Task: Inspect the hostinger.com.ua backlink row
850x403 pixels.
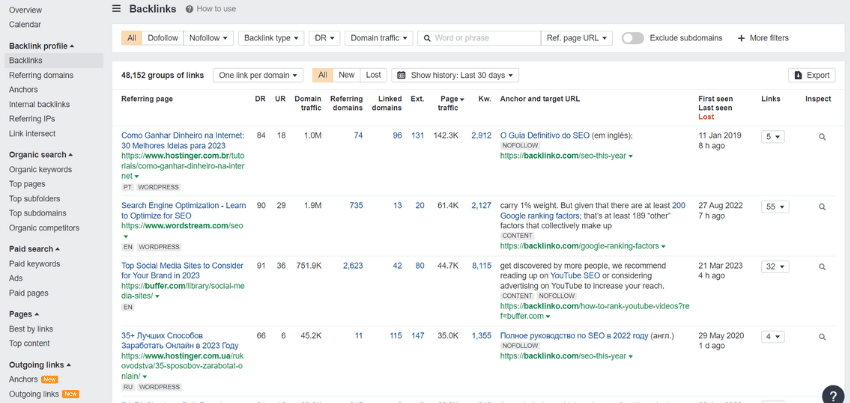Action: click(x=822, y=337)
